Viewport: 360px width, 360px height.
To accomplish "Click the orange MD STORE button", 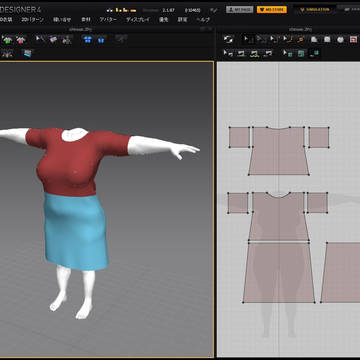I will [272, 10].
